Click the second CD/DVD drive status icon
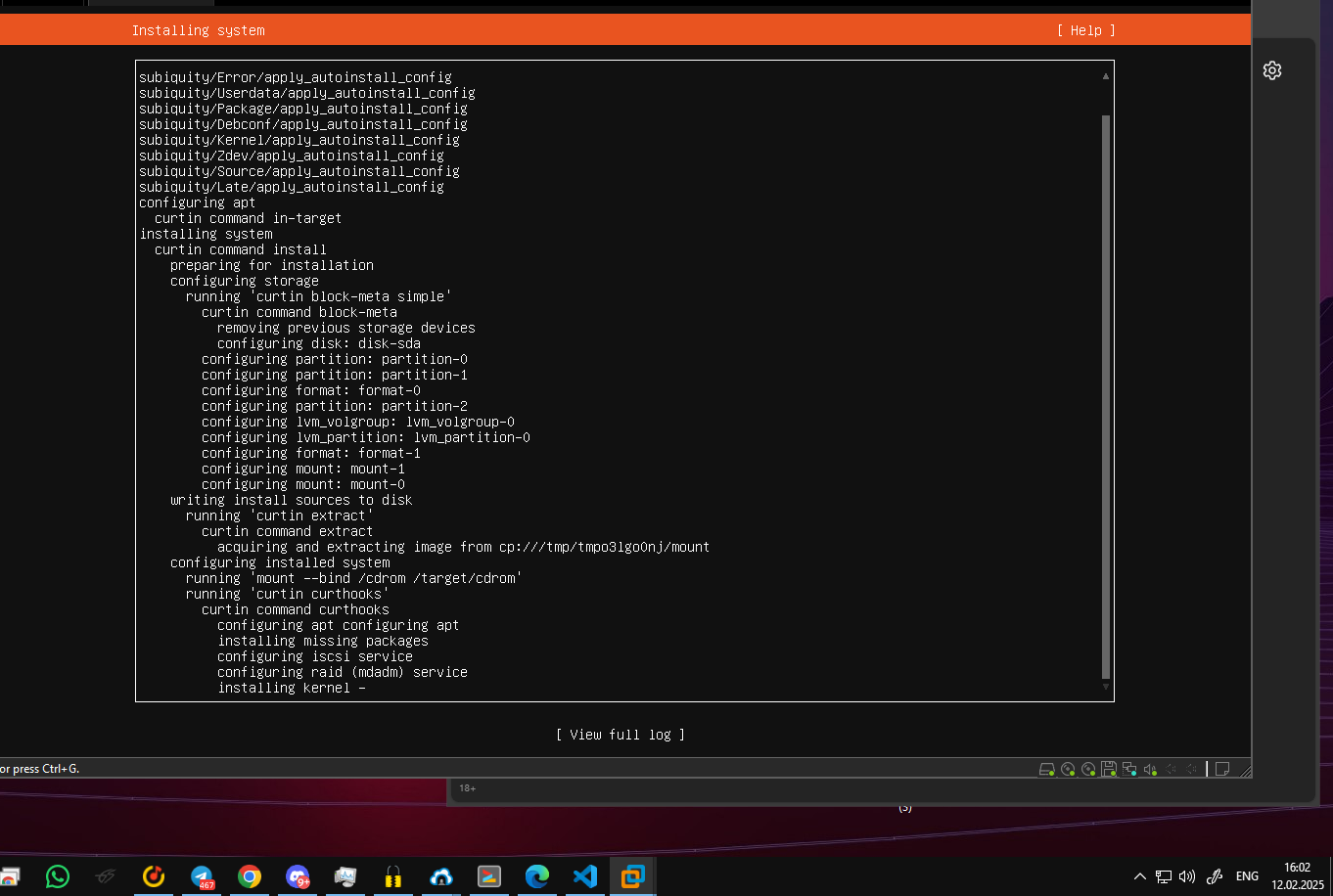The height and width of the screenshot is (896, 1333). pos(1088,769)
